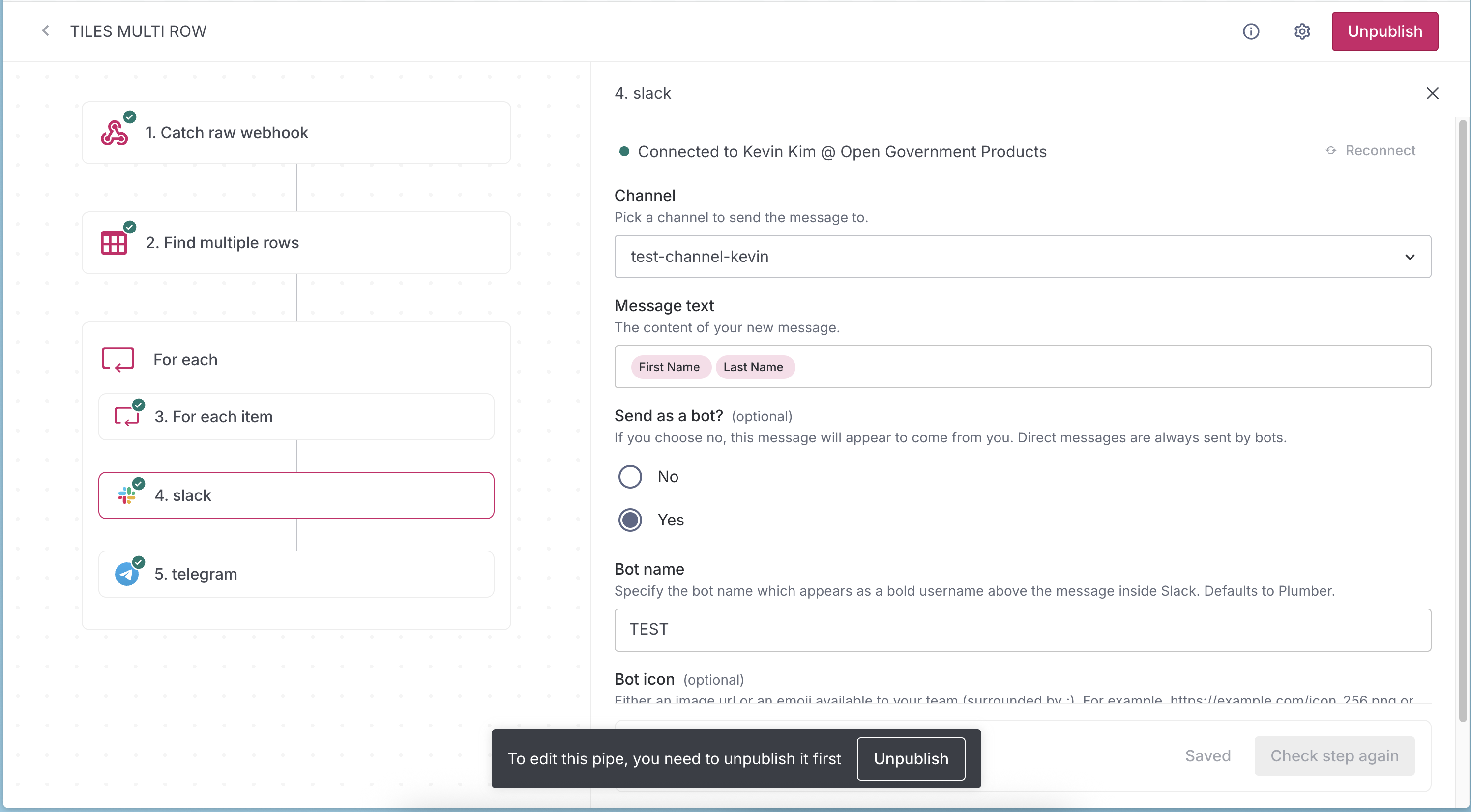Click the Bot name input field
Screen dimensions: 1471x812
tap(1022, 630)
